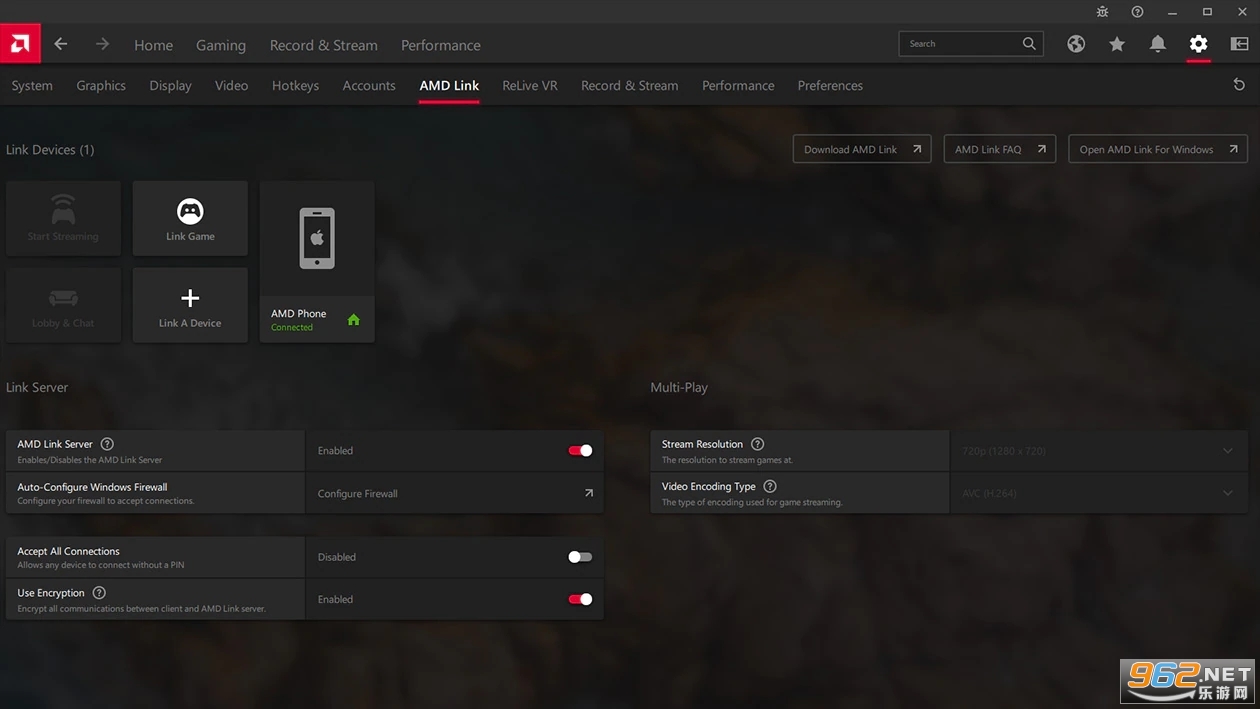The height and width of the screenshot is (709, 1260).
Task: Click Open AMD Link For Windows
Action: pyautogui.click(x=1158, y=149)
